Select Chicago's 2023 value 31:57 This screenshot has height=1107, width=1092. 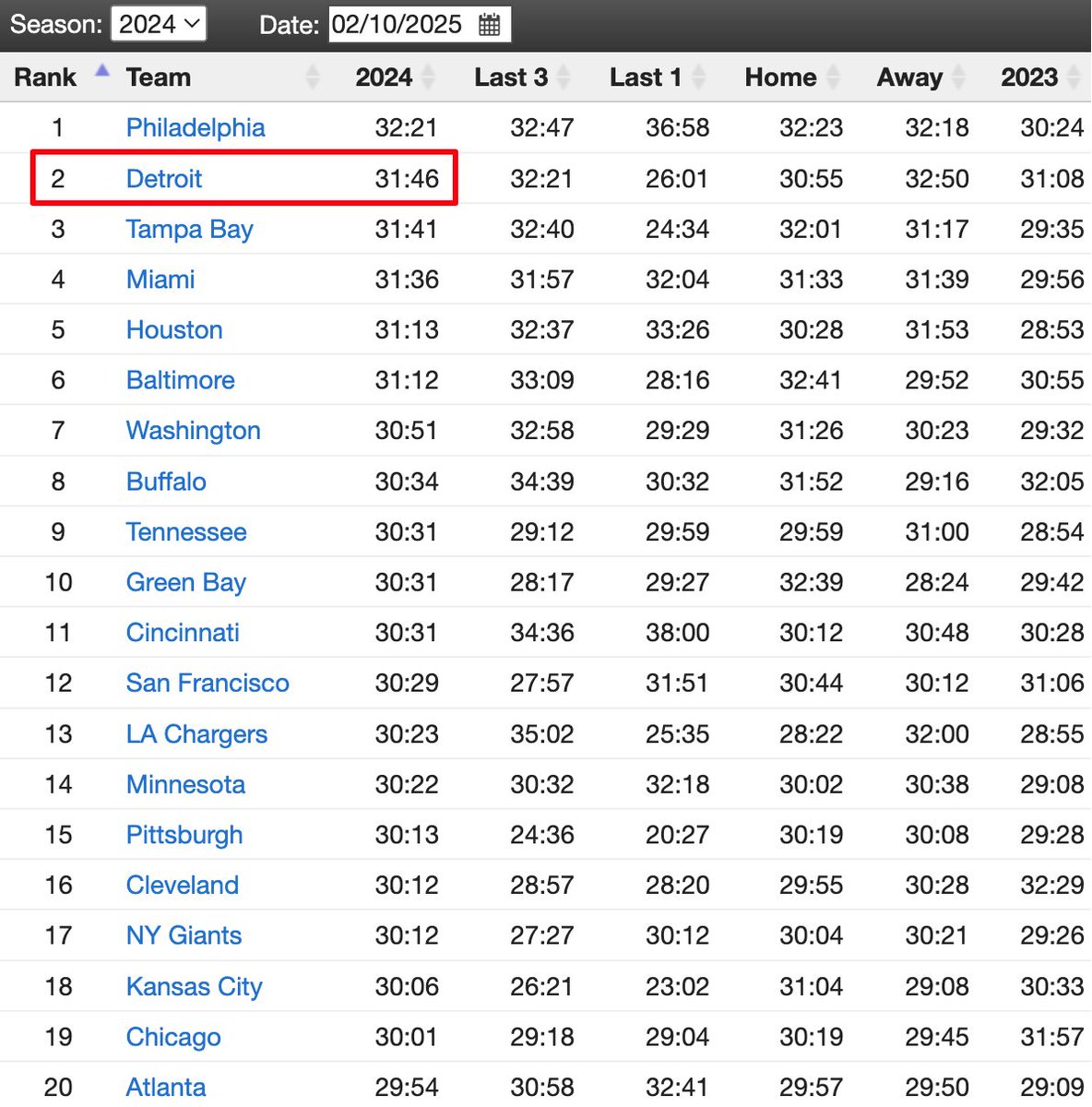1052,1037
